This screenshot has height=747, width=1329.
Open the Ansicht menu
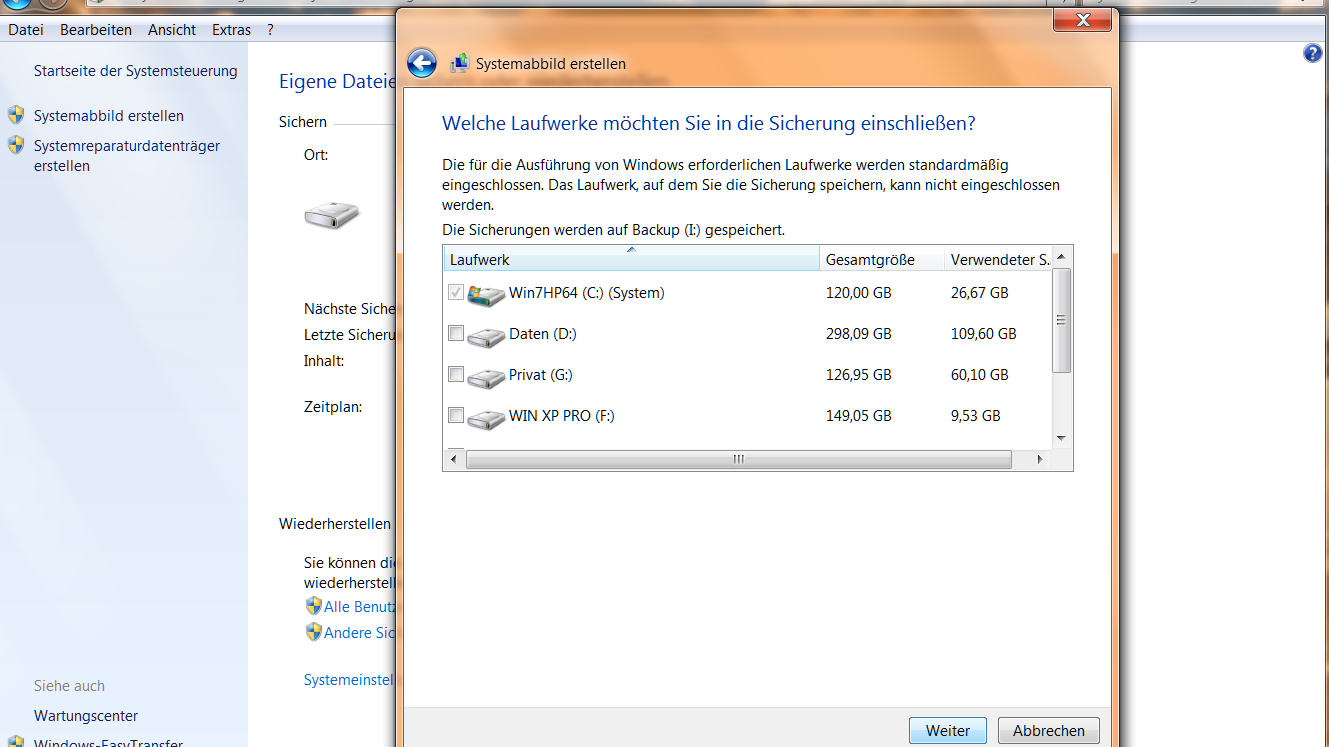tap(172, 30)
